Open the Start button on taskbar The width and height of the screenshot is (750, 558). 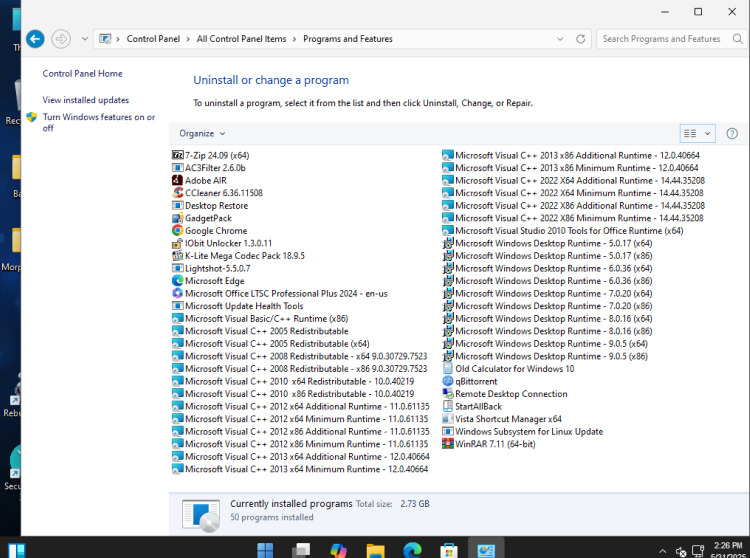265,550
